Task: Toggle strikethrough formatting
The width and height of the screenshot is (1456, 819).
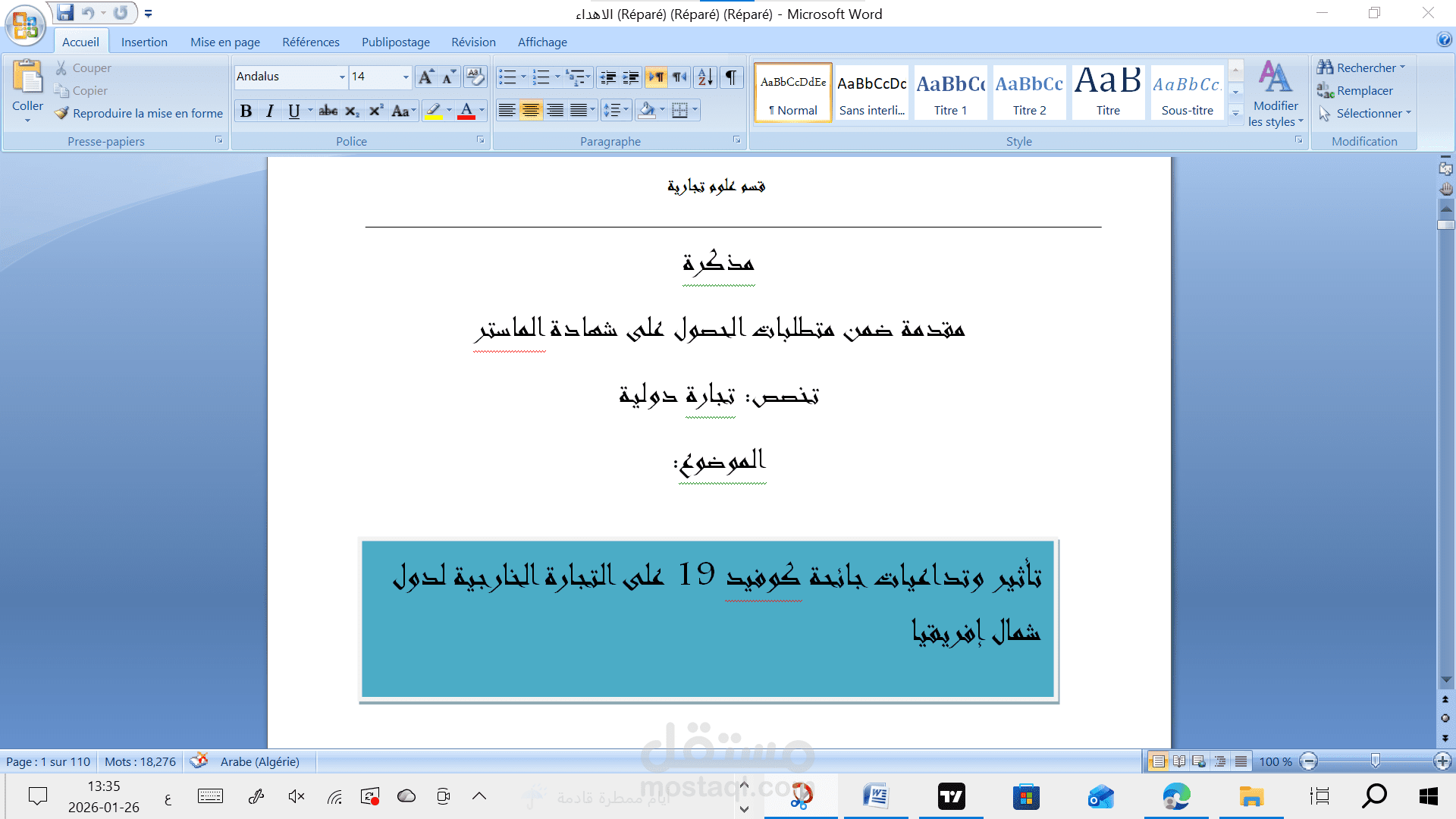Action: (328, 111)
